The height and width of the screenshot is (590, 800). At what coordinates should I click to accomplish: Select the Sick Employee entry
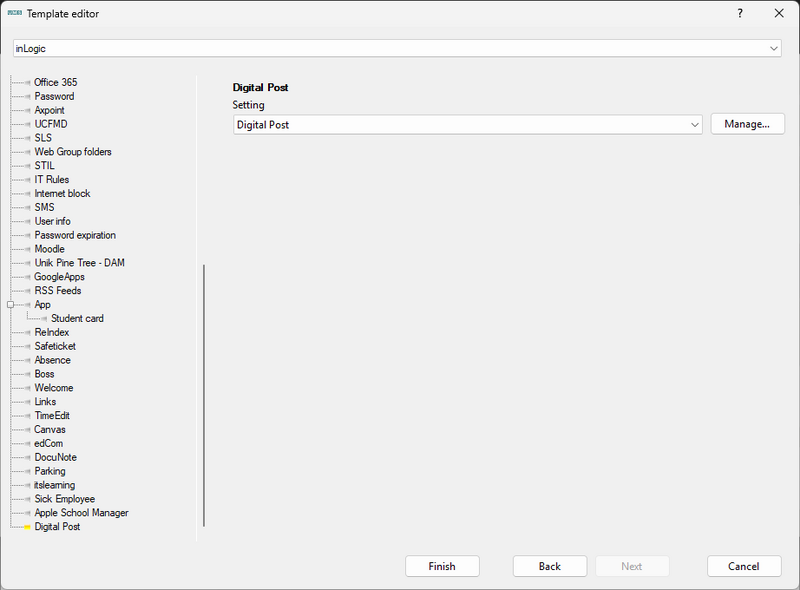pyautogui.click(x=65, y=498)
